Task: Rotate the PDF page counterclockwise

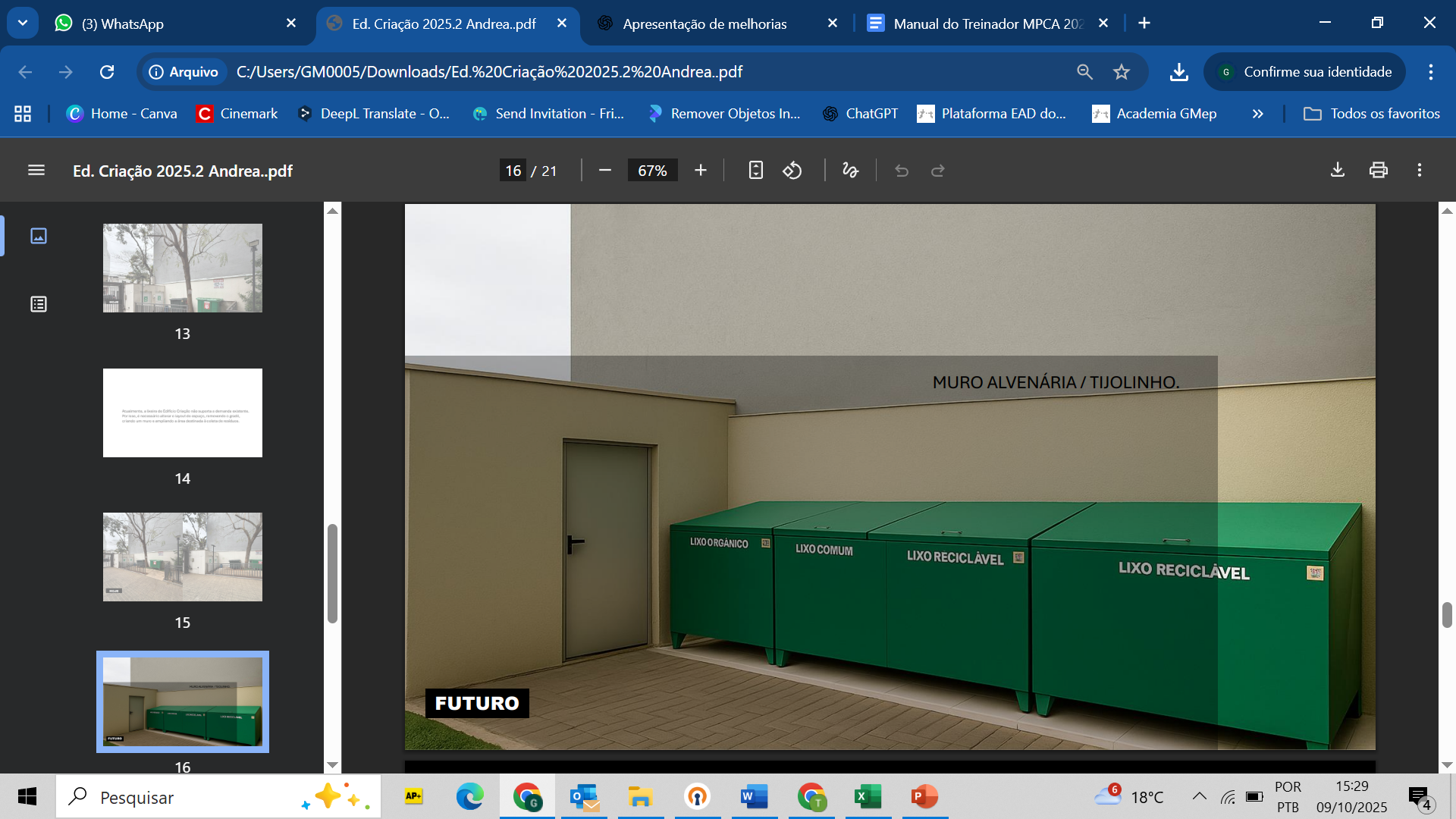Action: coord(792,171)
